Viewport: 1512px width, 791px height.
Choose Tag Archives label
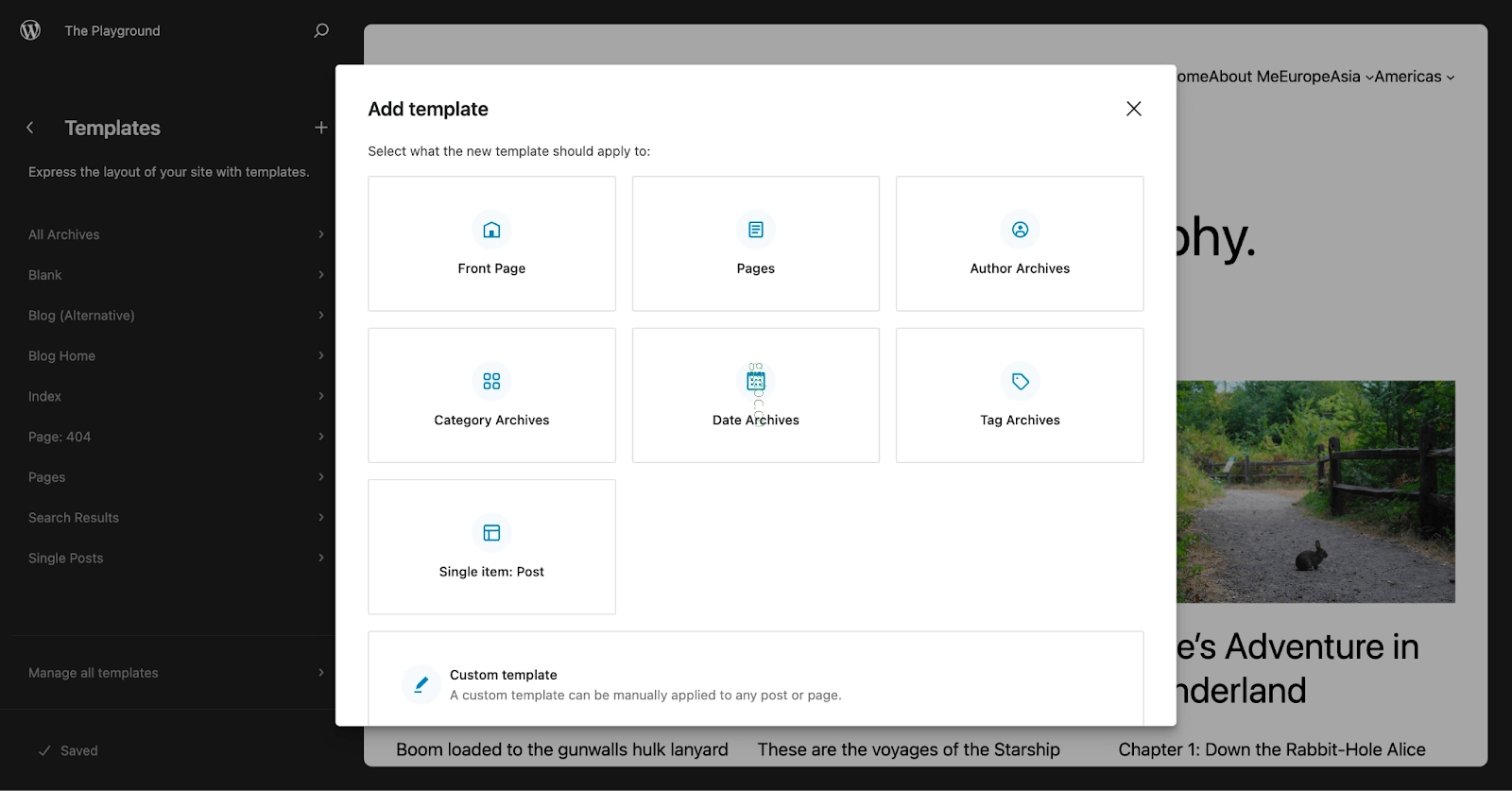pos(1021,421)
